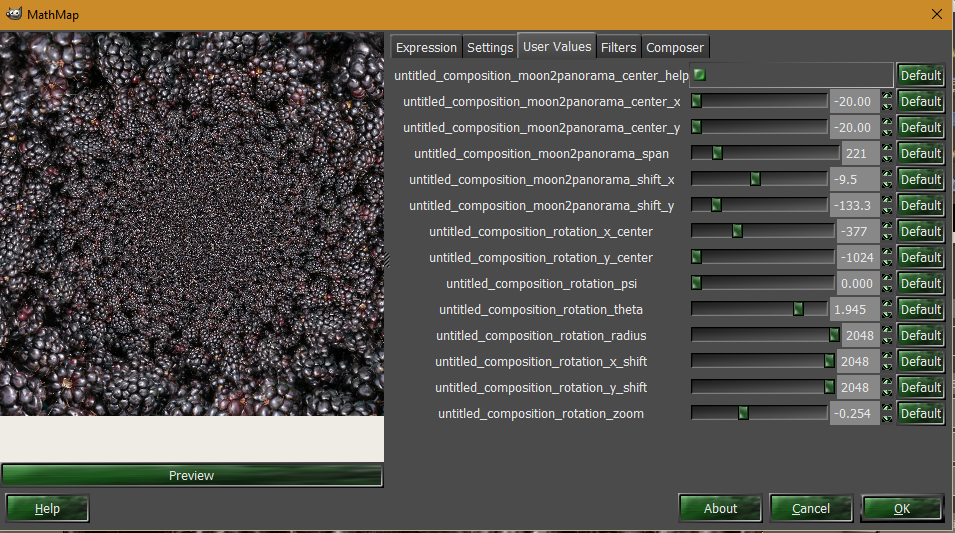Click the moon2panorama_shift_y slider handle
Screen dimensions: 955x533
tap(716, 205)
